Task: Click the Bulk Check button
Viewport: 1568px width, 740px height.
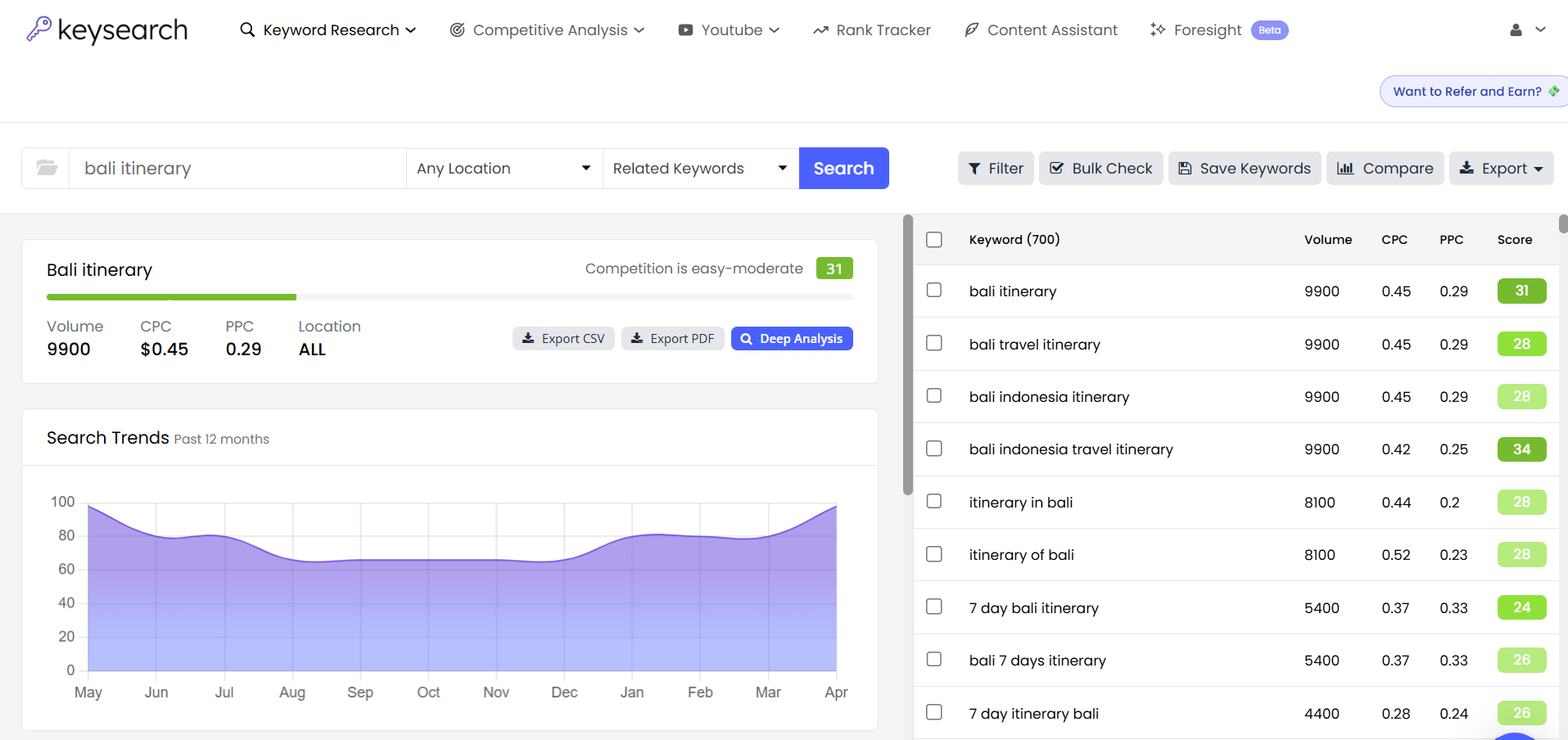Action: coord(1100,168)
